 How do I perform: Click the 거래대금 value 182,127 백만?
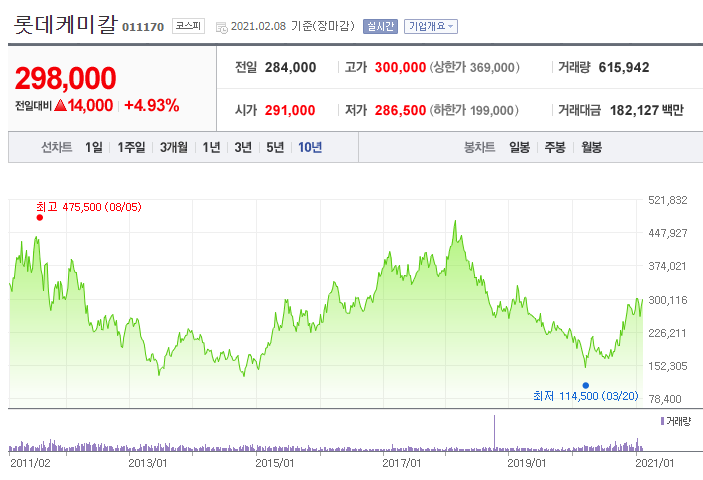(647, 110)
